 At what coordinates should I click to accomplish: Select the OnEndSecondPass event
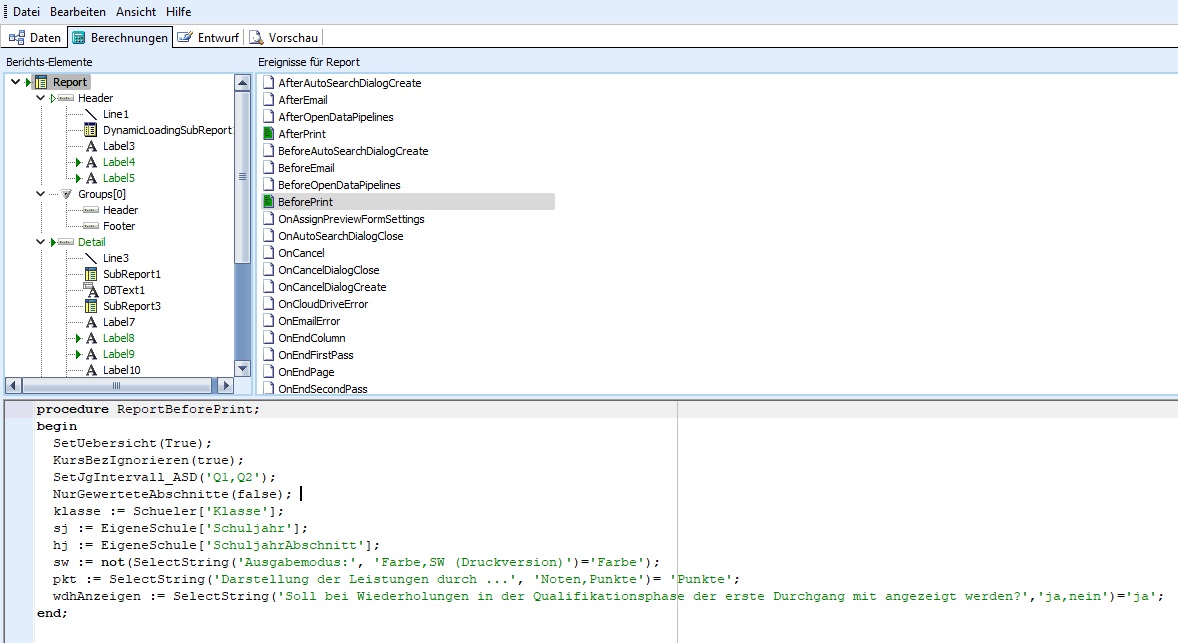point(322,389)
